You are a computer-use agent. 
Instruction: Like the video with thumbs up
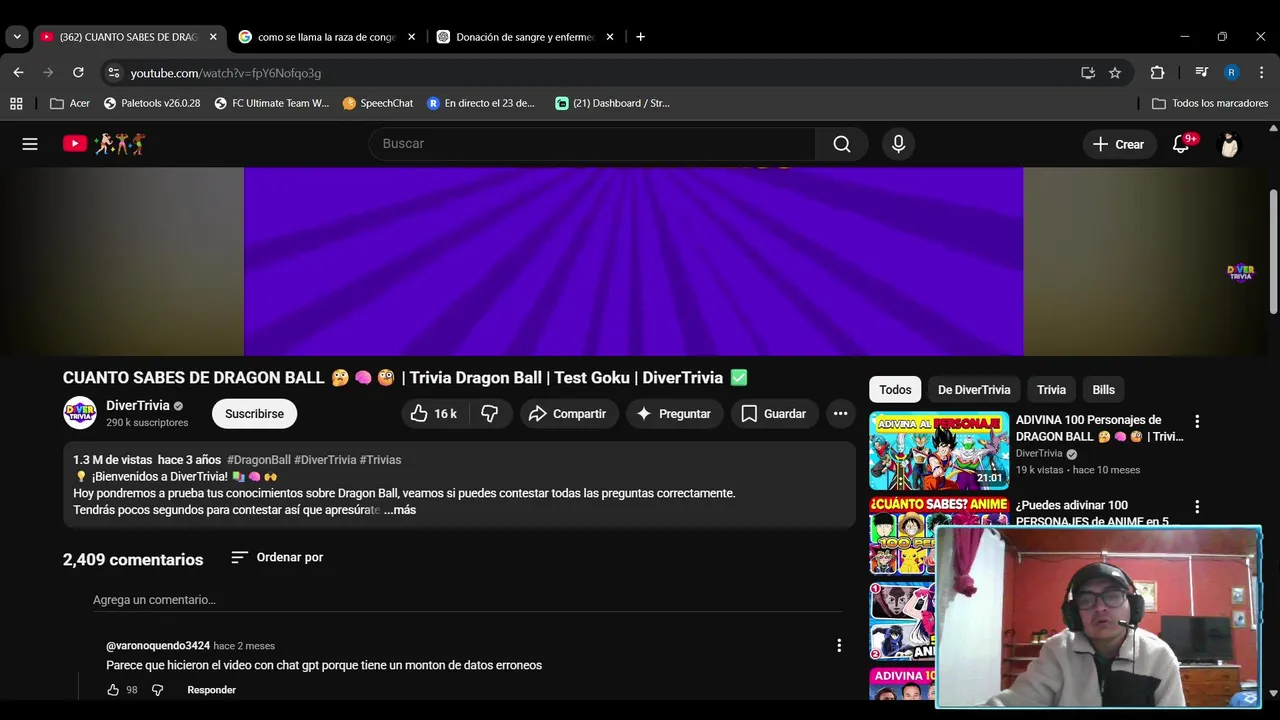click(433, 414)
